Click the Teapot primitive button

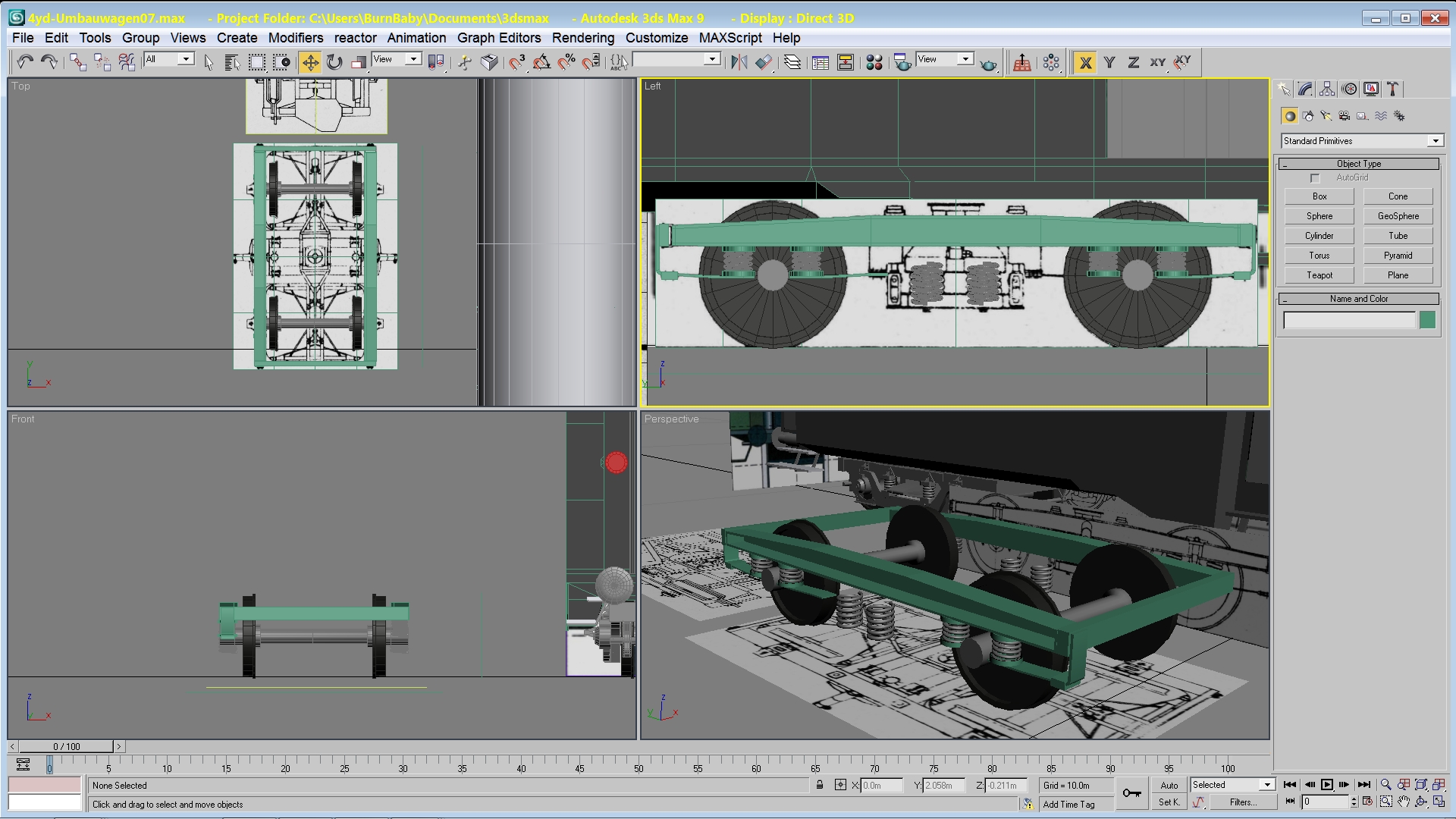(x=1319, y=275)
